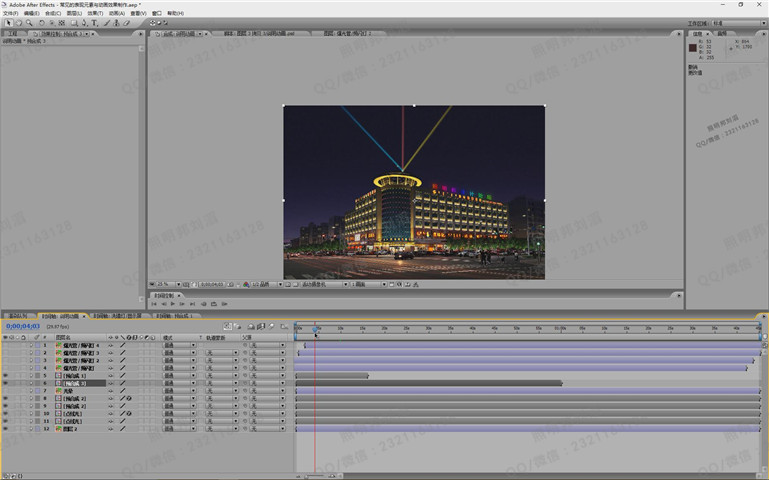769x480 pixels.
Task: Toggle visibility eye for layer 11
Action: point(5,421)
